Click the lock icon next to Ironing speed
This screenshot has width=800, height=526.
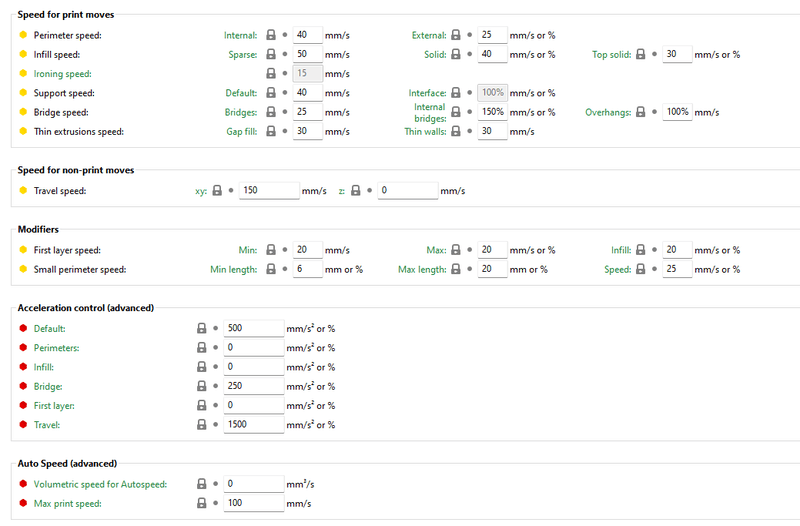[x=270, y=73]
